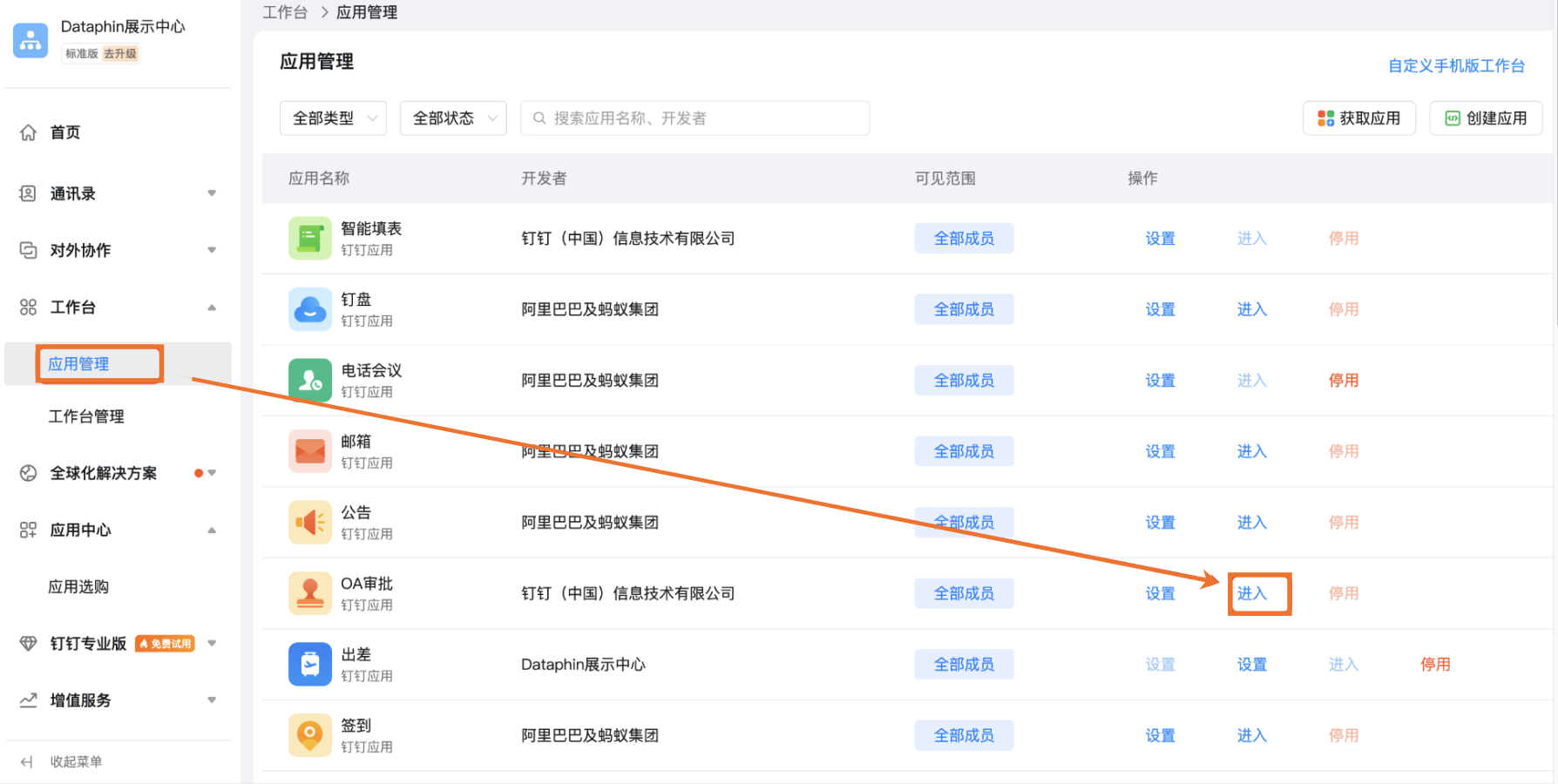Click the 获取应用 colored squares icon

coord(1325,118)
